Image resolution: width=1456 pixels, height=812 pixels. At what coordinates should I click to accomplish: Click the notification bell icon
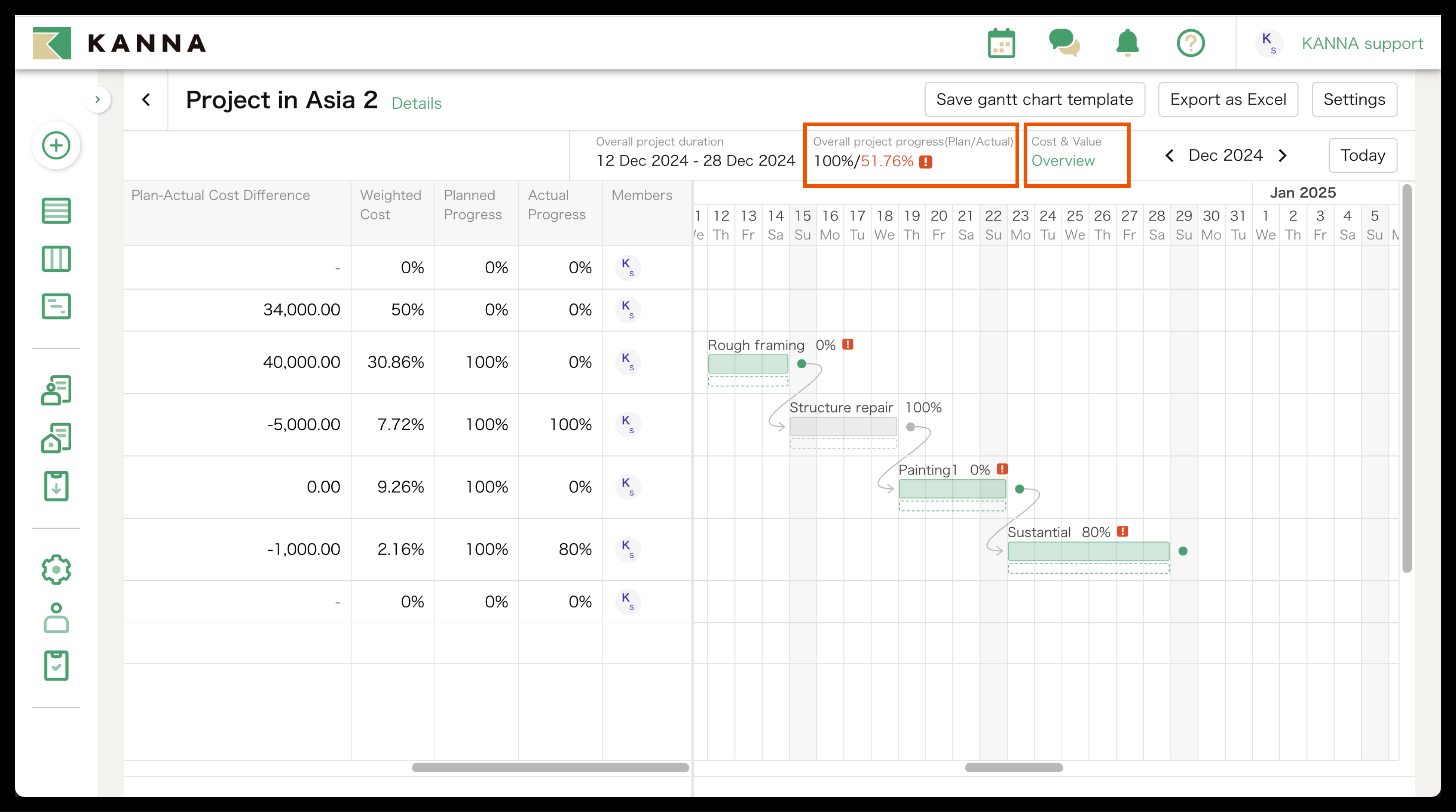(x=1127, y=43)
